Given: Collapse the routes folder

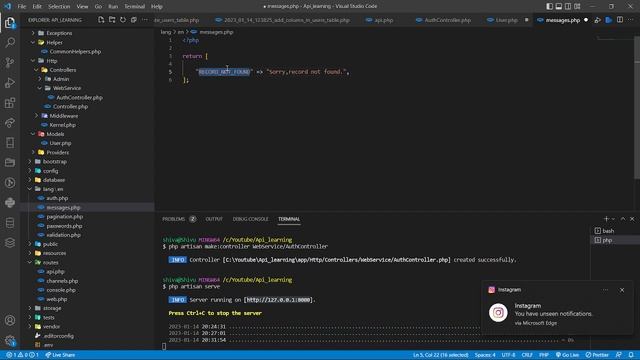Looking at the screenshot, I should coord(51,262).
